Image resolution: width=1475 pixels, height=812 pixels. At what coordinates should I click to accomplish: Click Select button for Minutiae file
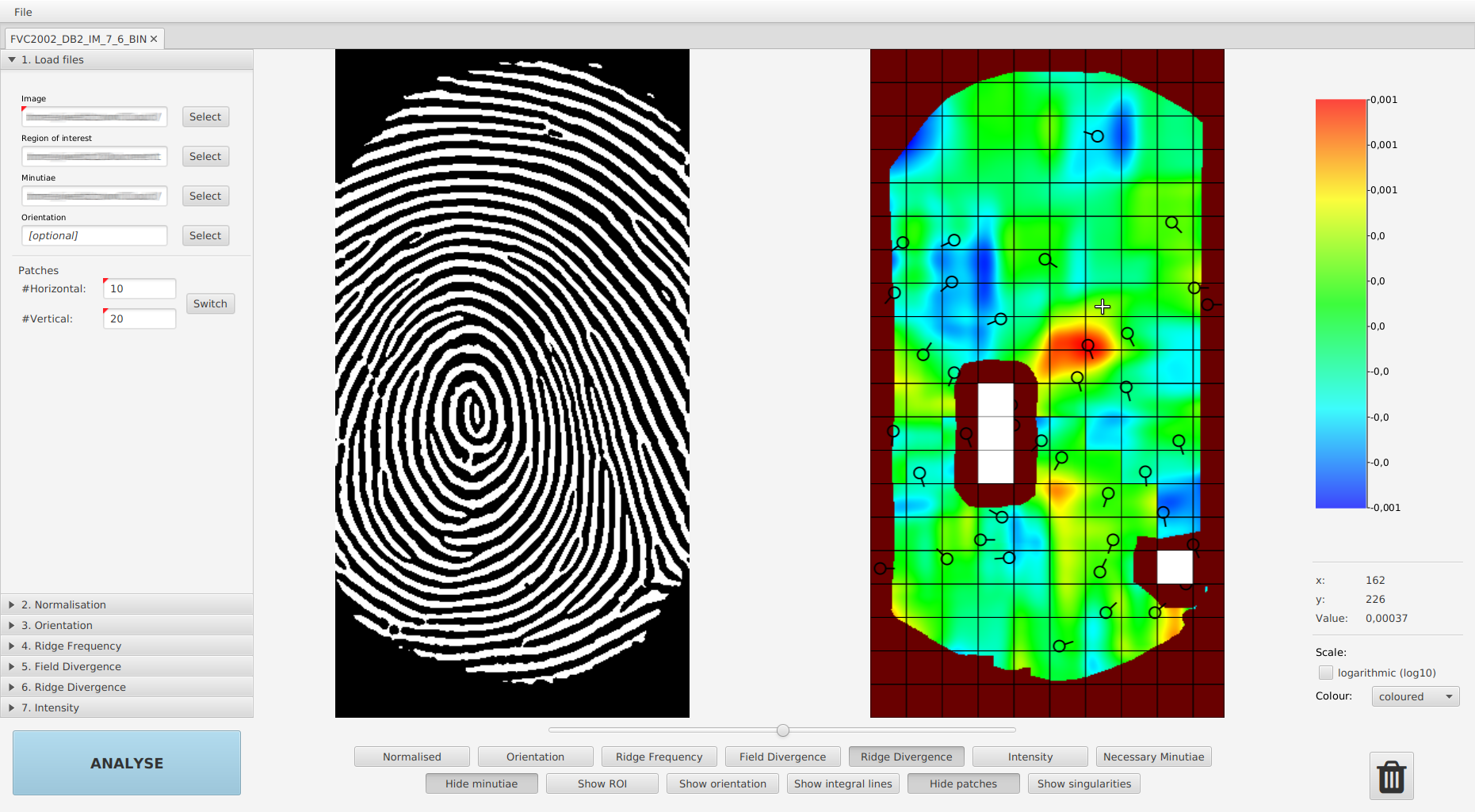pos(205,196)
